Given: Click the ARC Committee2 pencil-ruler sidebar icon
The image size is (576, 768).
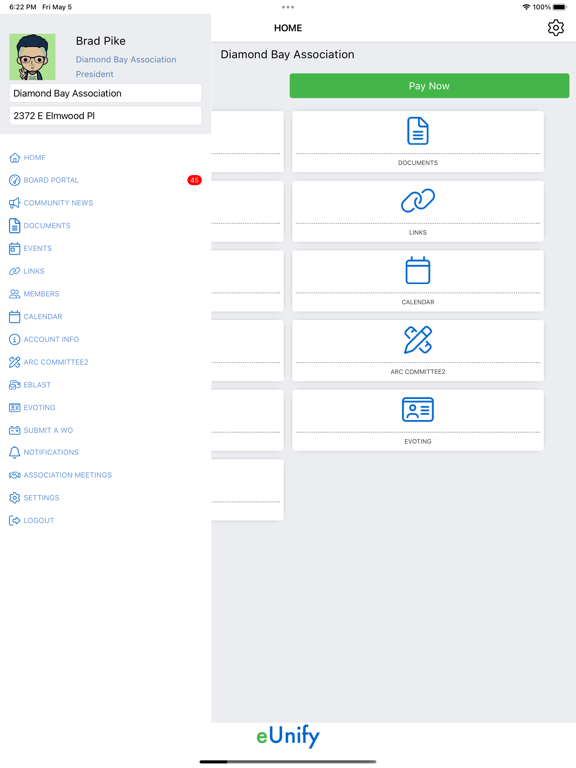Looking at the screenshot, I should (15, 362).
